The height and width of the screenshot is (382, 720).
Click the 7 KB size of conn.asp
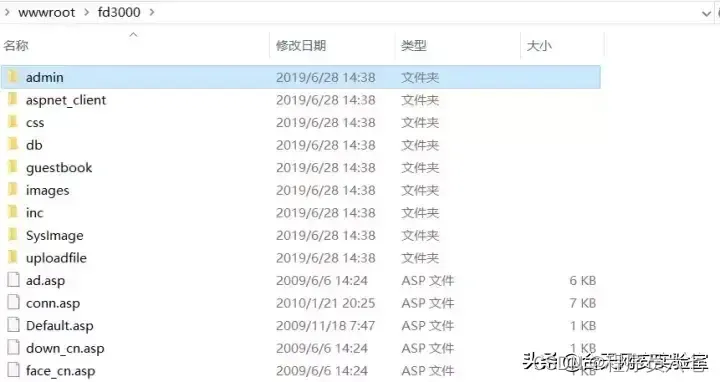(x=583, y=303)
